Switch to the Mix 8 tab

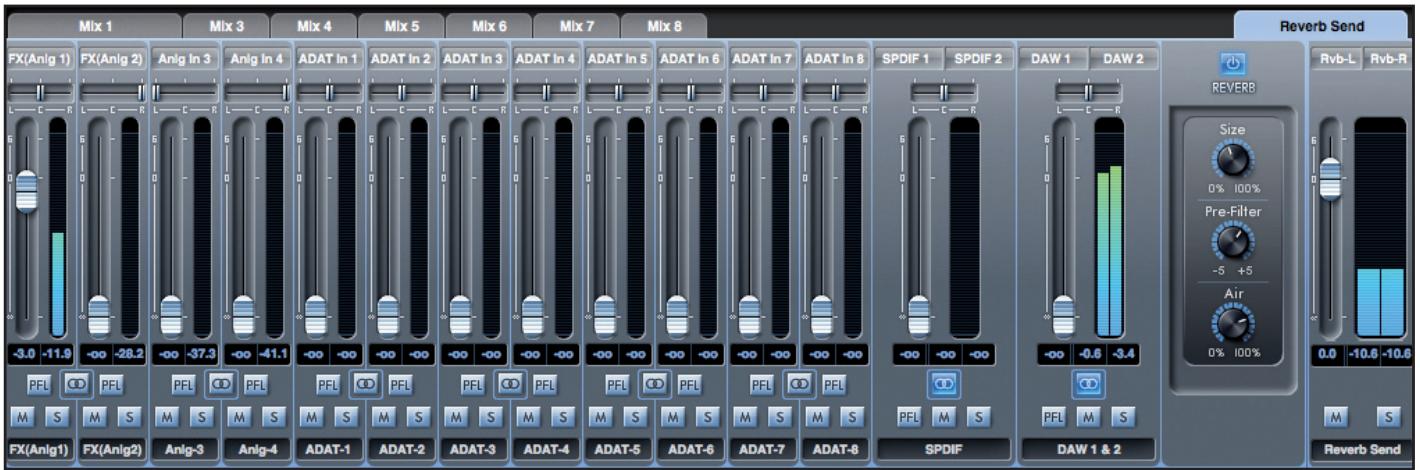(663, 24)
